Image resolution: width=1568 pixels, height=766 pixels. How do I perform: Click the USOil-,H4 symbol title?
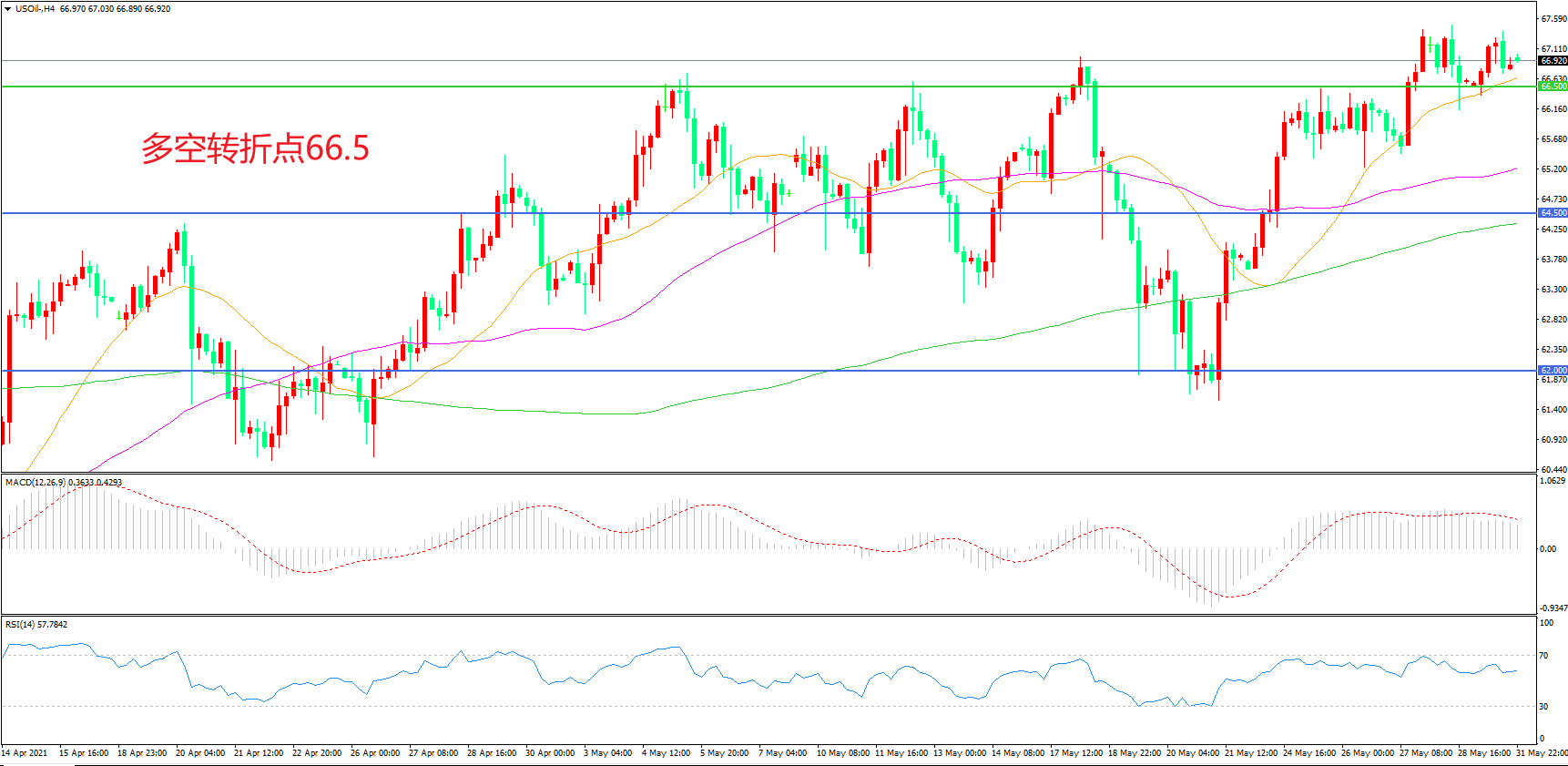tap(35, 9)
